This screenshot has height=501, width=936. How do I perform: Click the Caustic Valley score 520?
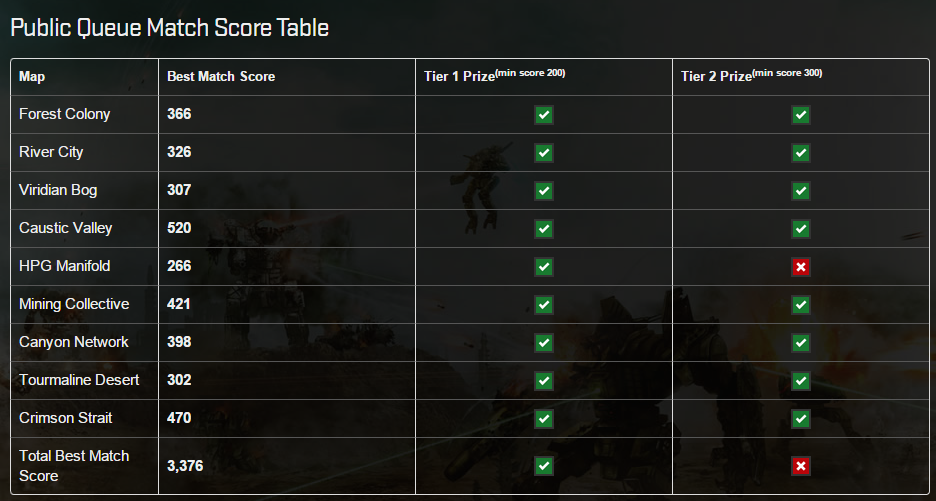point(179,228)
